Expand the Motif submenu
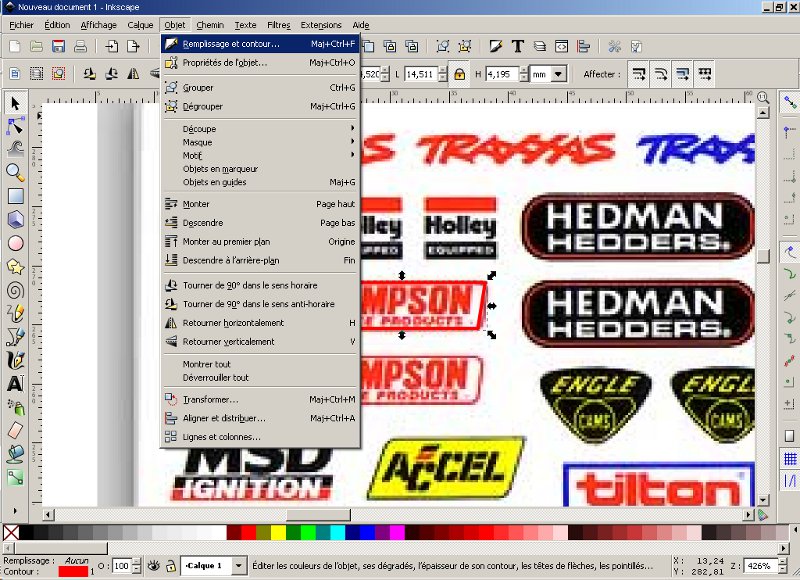 tap(260, 155)
